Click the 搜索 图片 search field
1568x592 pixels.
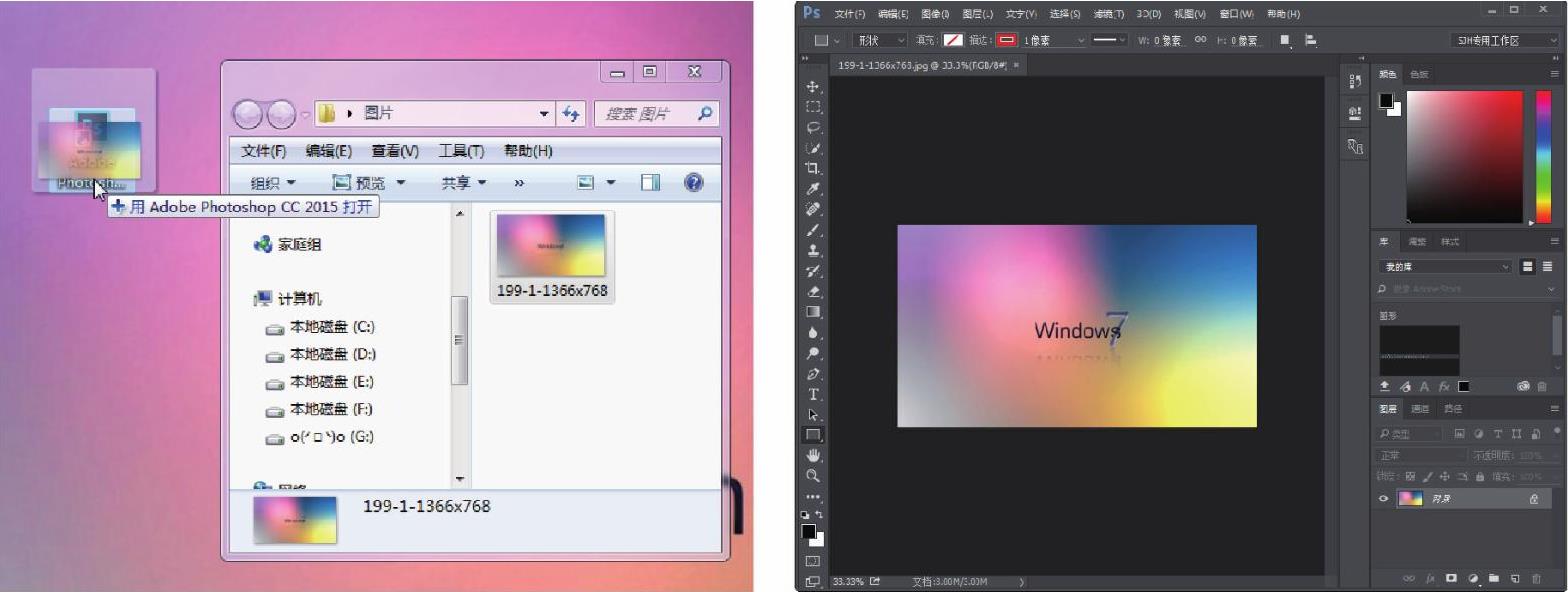click(x=656, y=114)
